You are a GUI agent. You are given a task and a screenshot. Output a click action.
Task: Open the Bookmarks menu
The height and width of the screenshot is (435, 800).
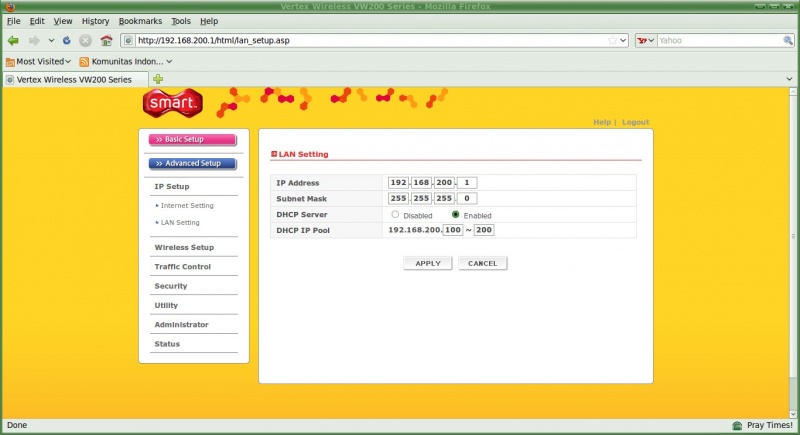[x=140, y=20]
